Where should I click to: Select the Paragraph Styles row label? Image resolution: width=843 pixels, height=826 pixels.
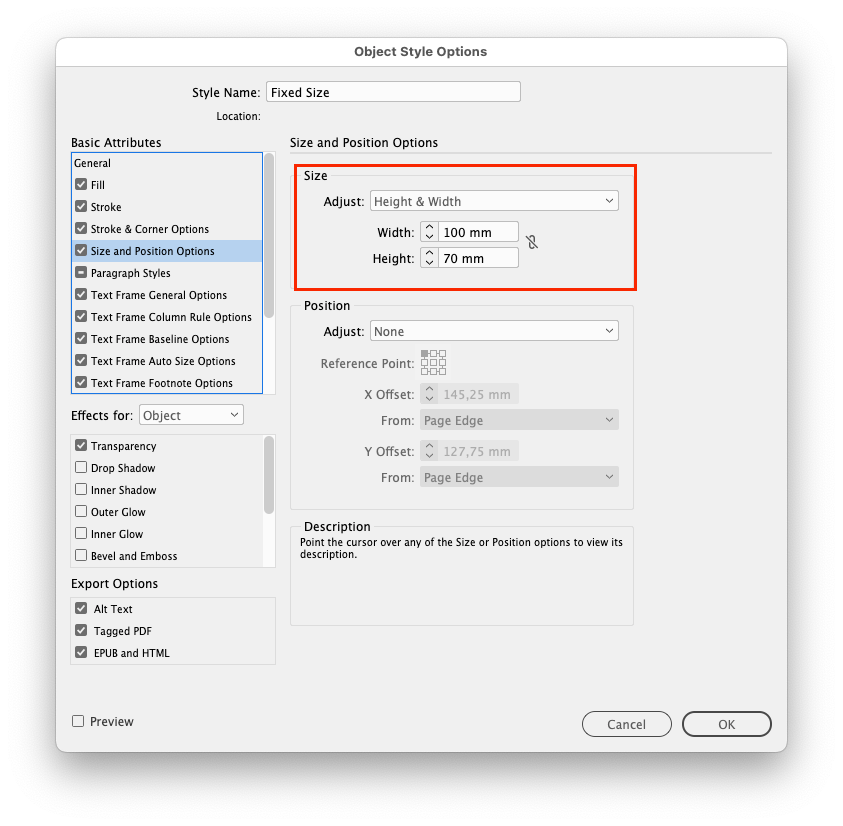tap(131, 273)
